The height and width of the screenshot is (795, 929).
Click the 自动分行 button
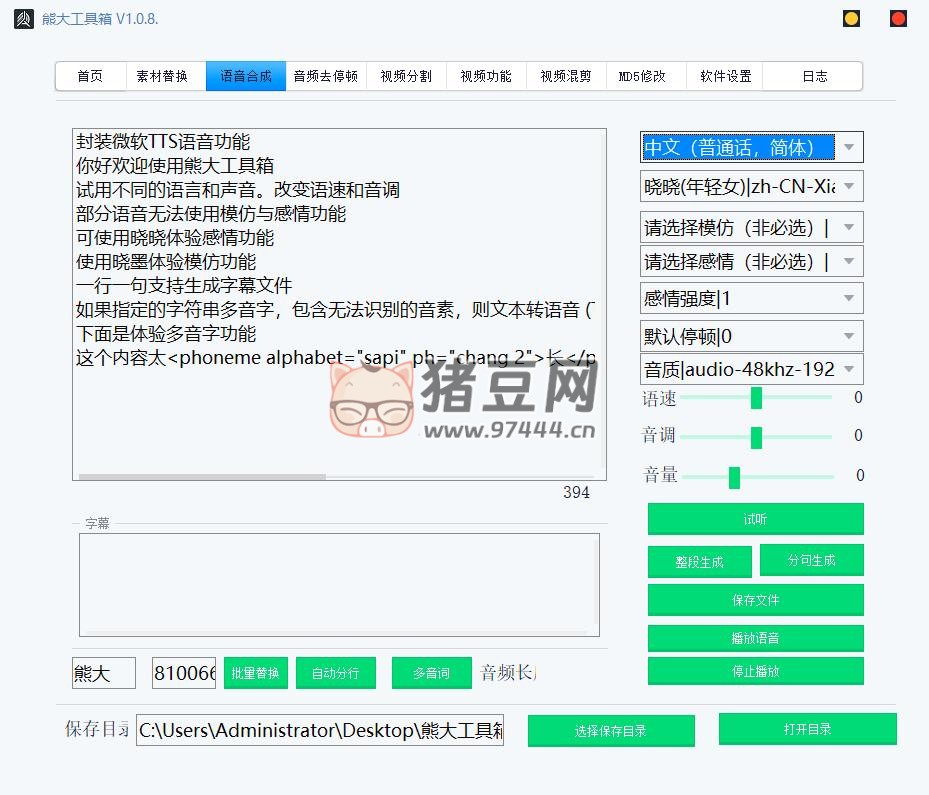coord(335,673)
